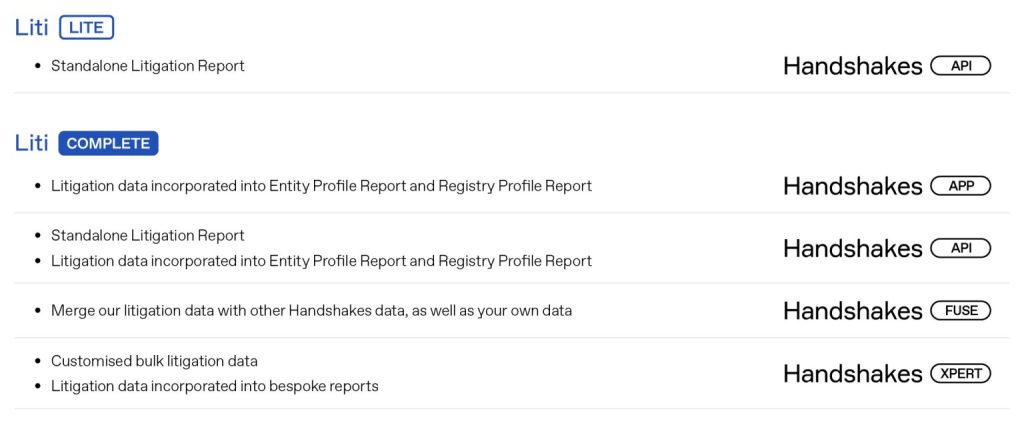Image resolution: width=1024 pixels, height=425 pixels.
Task: Click the APP badge beside Handshakes
Action: [960, 186]
